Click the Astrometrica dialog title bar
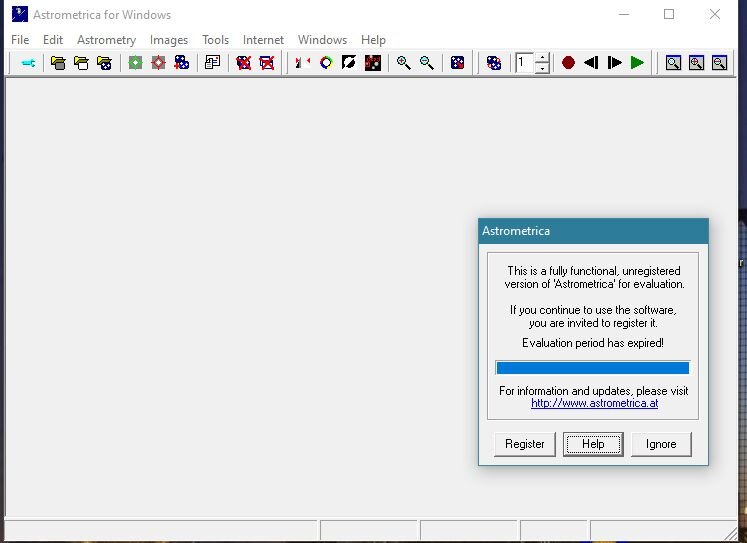The width and height of the screenshot is (747, 543). point(593,231)
